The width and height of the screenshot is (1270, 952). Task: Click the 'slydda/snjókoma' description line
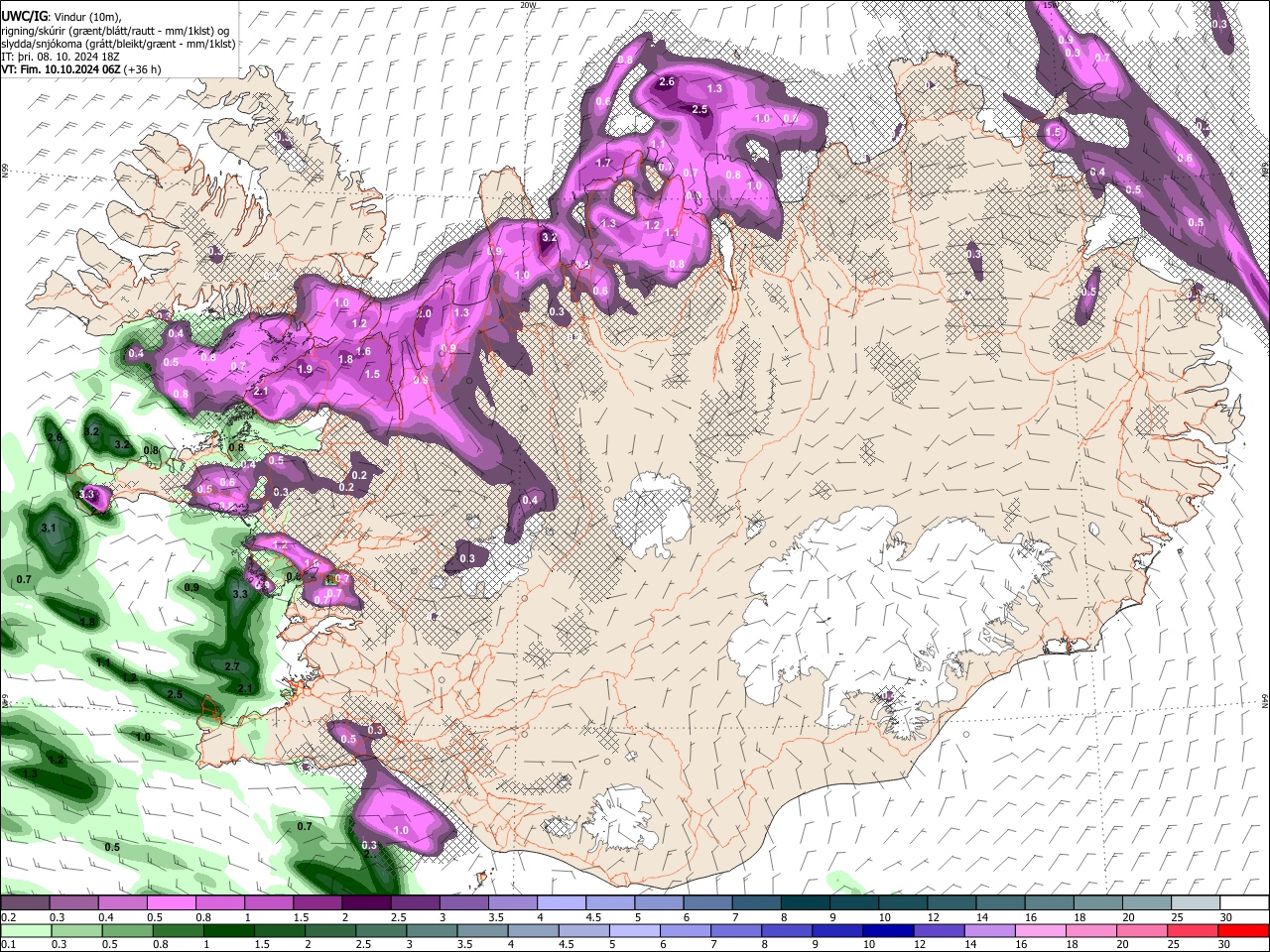[117, 44]
